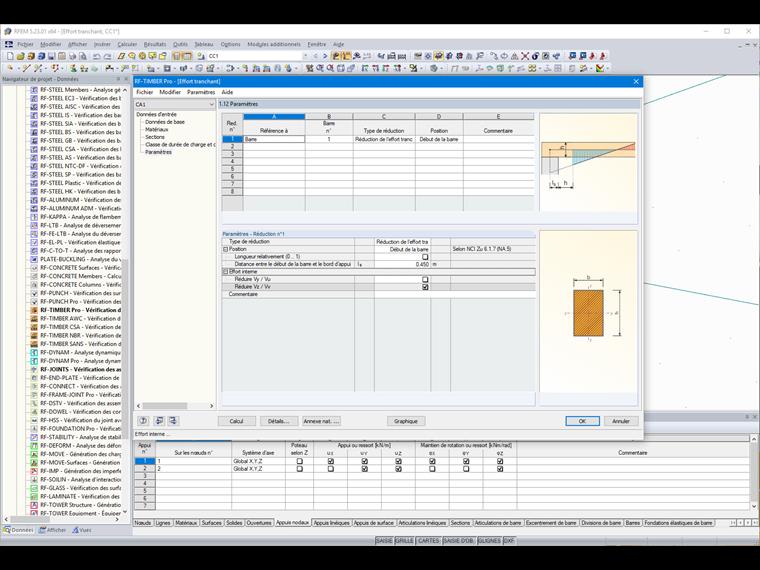Click the Calcul button

pos(237,421)
